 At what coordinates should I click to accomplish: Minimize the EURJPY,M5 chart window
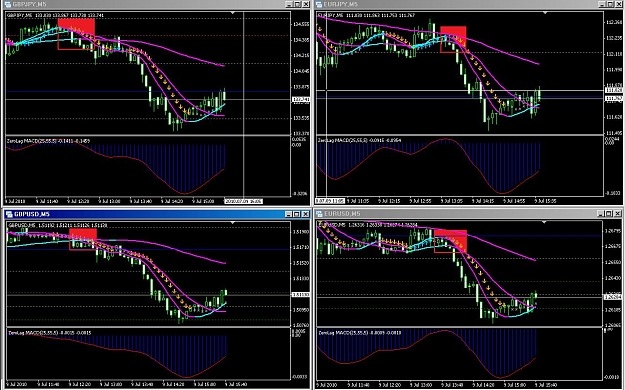602,4
